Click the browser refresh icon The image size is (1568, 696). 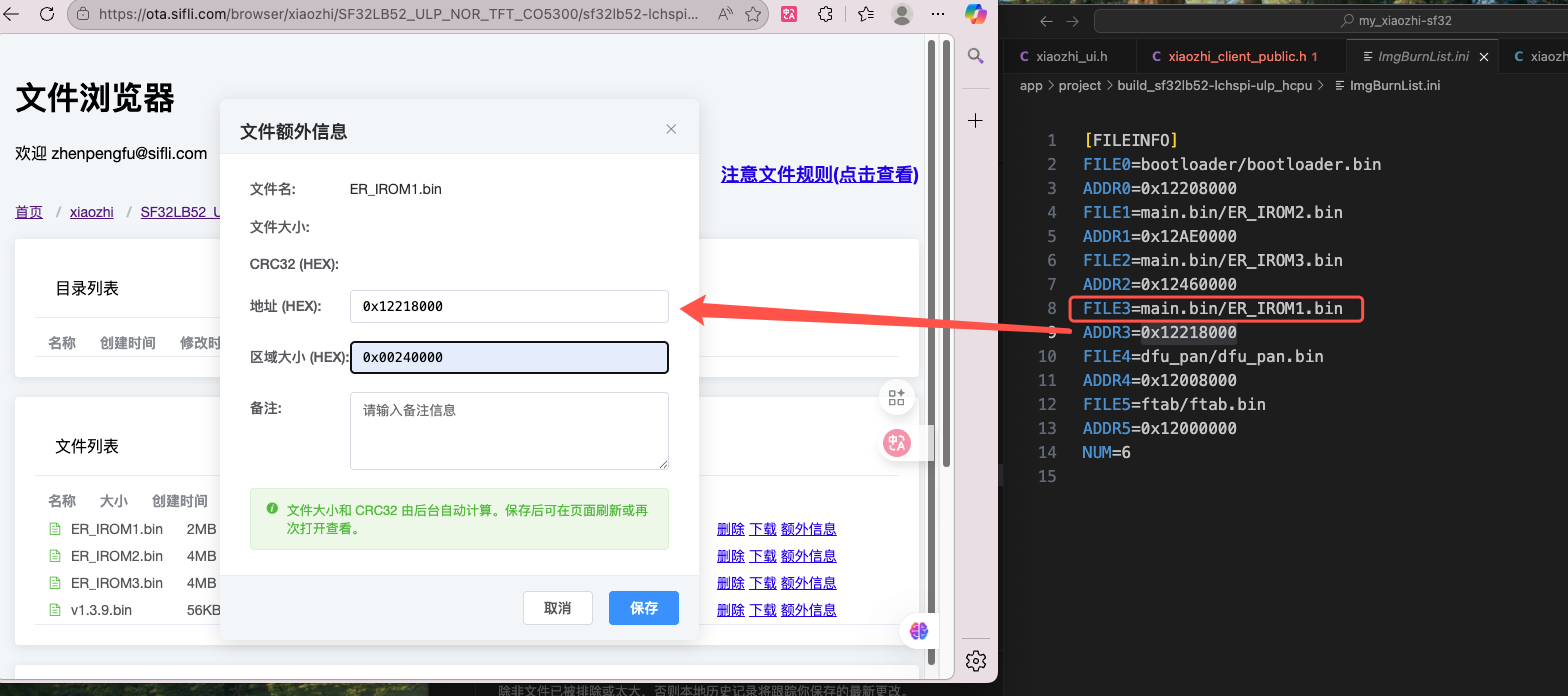[x=48, y=15]
